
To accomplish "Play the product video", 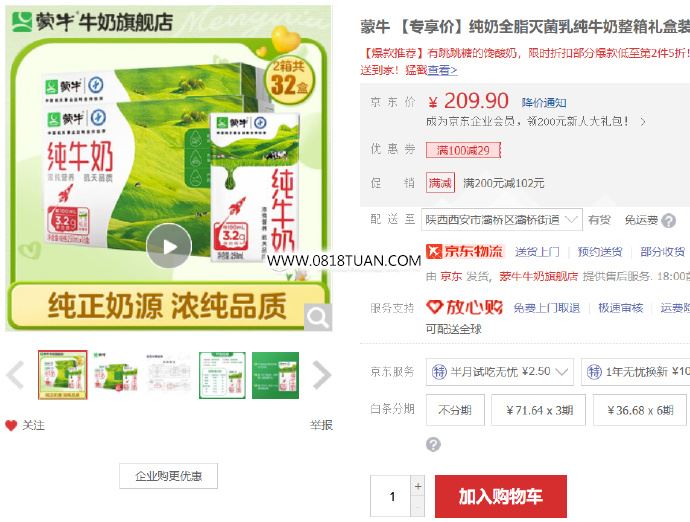I will (x=169, y=246).
